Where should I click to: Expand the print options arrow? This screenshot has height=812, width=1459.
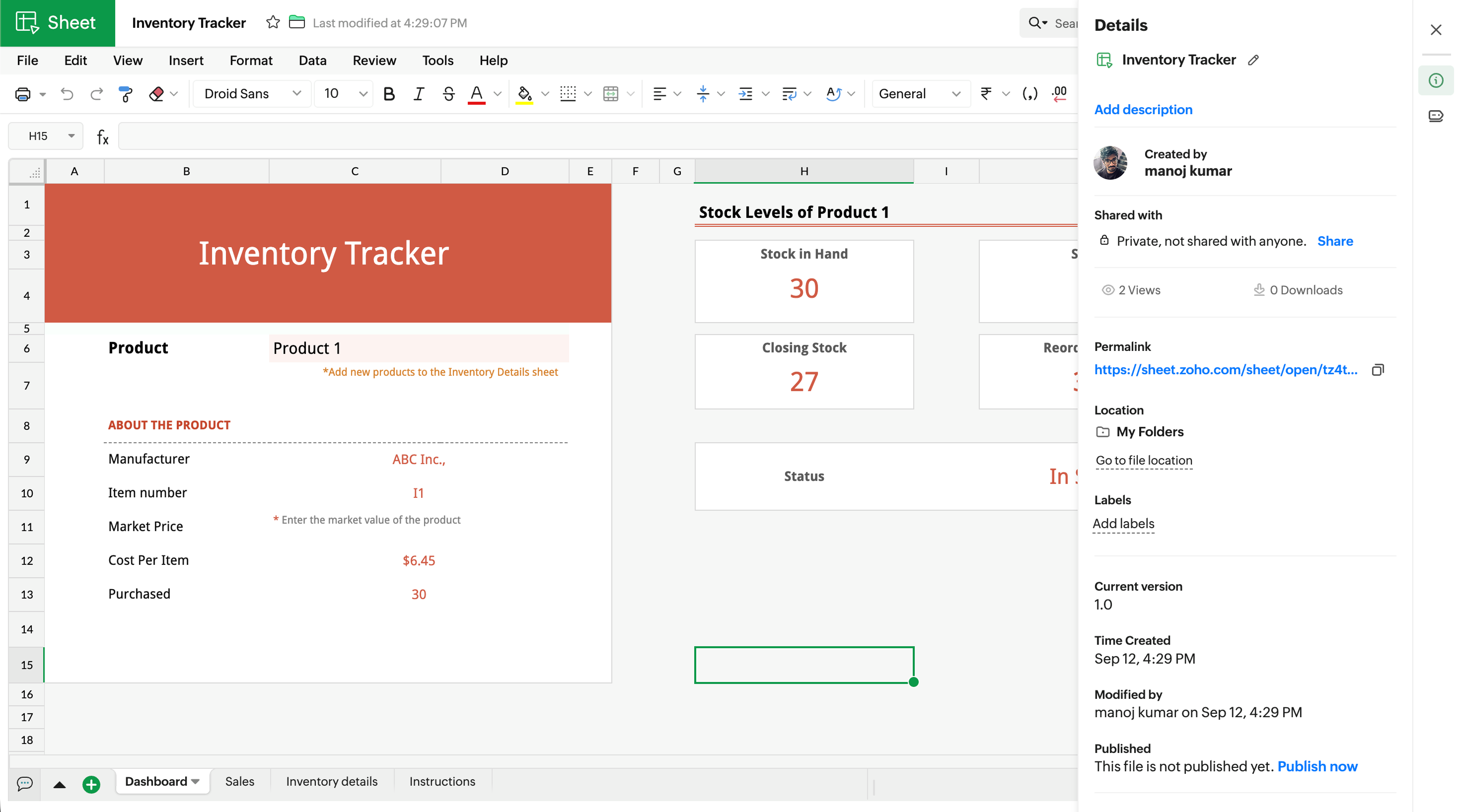[43, 95]
